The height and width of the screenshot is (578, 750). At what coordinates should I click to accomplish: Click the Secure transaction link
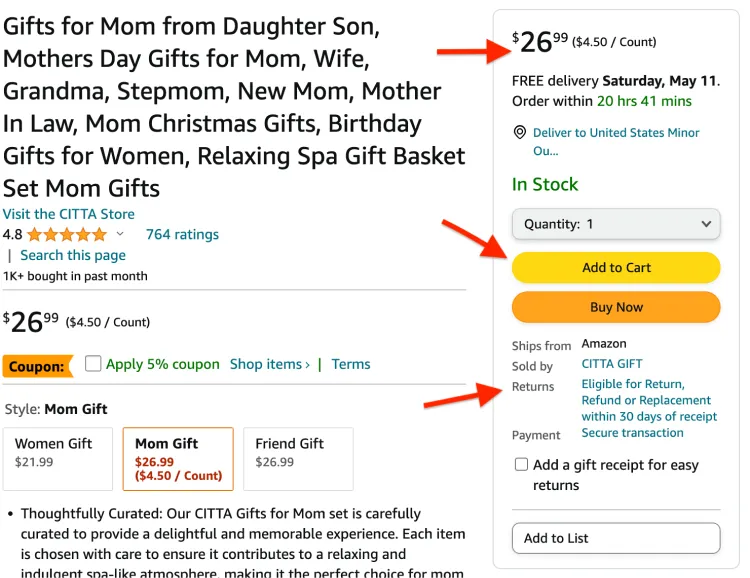tap(632, 433)
